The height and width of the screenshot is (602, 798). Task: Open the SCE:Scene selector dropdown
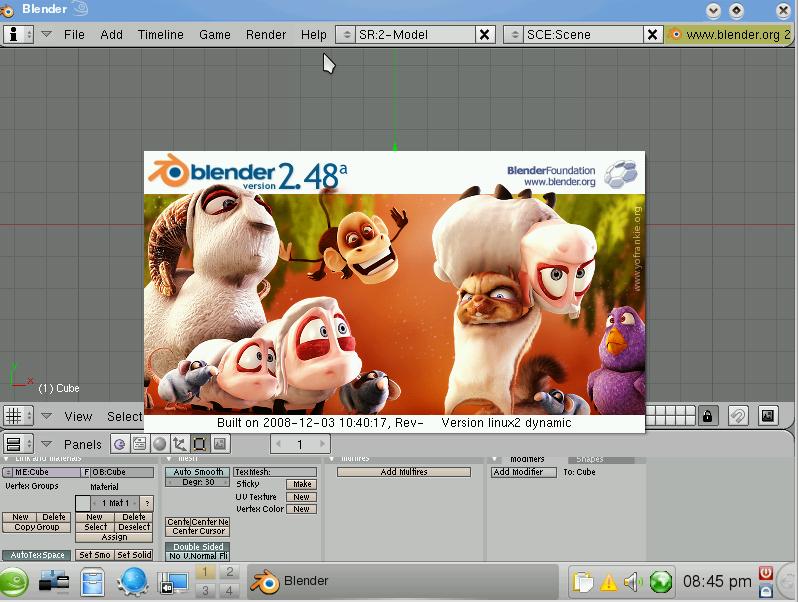[x=514, y=35]
